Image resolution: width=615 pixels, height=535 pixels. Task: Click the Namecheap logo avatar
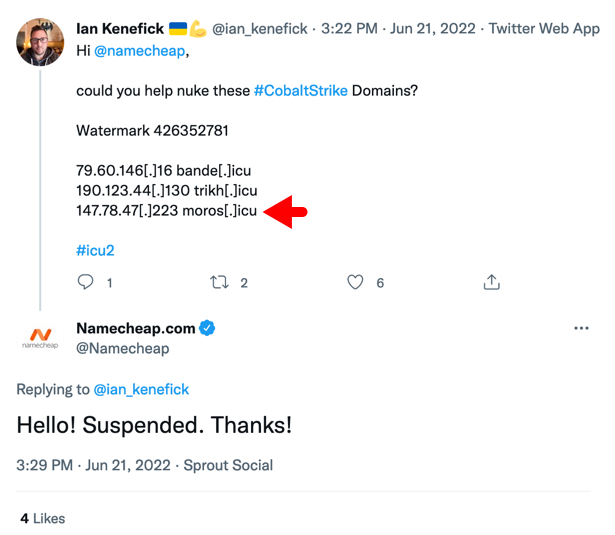(x=40, y=338)
